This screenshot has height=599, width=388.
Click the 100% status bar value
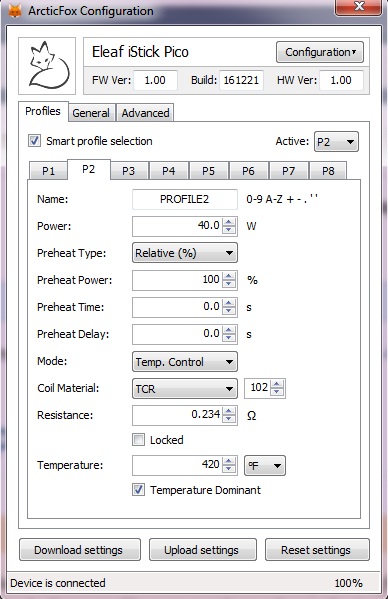coord(348,583)
